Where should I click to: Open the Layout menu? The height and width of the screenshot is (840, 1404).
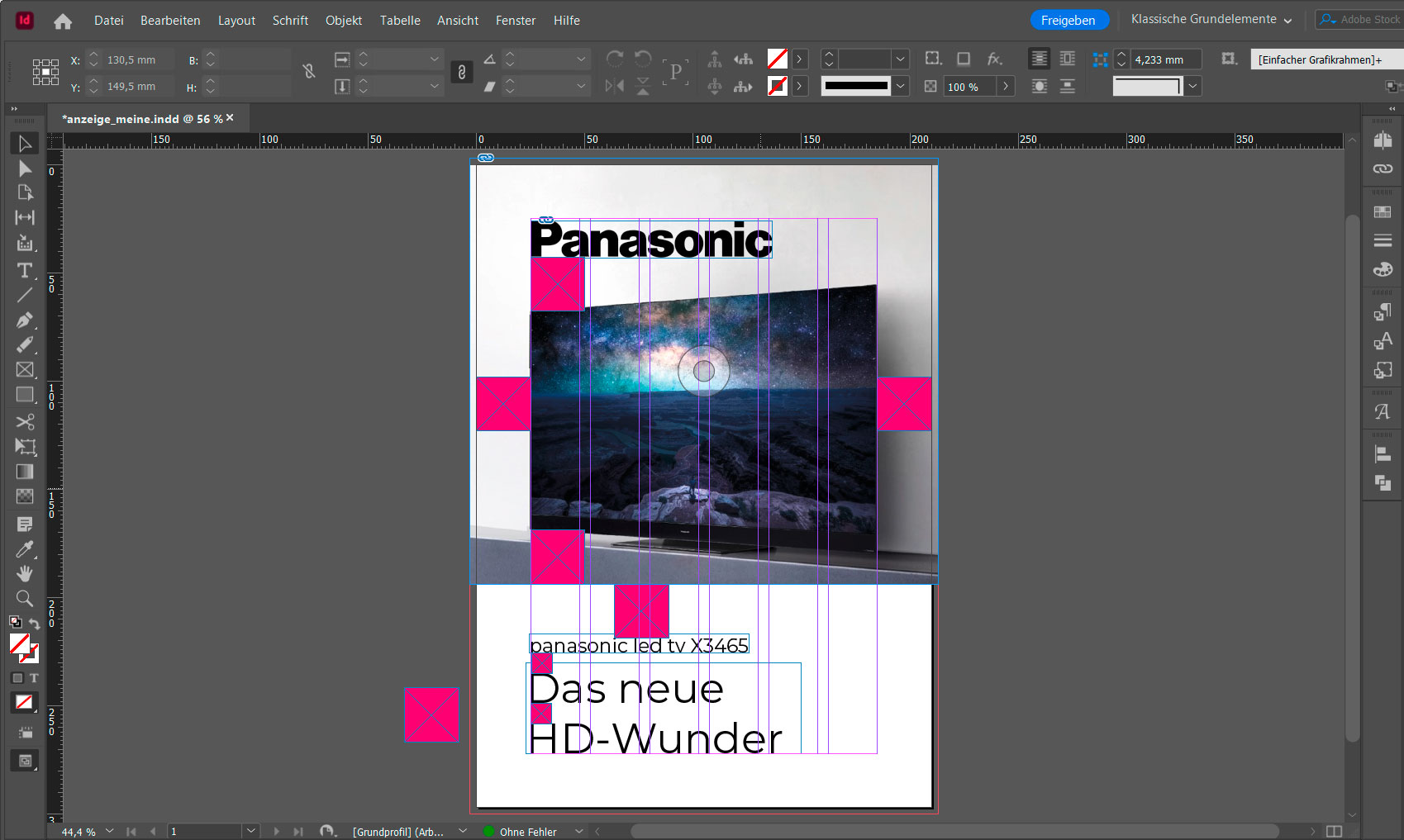point(236,21)
